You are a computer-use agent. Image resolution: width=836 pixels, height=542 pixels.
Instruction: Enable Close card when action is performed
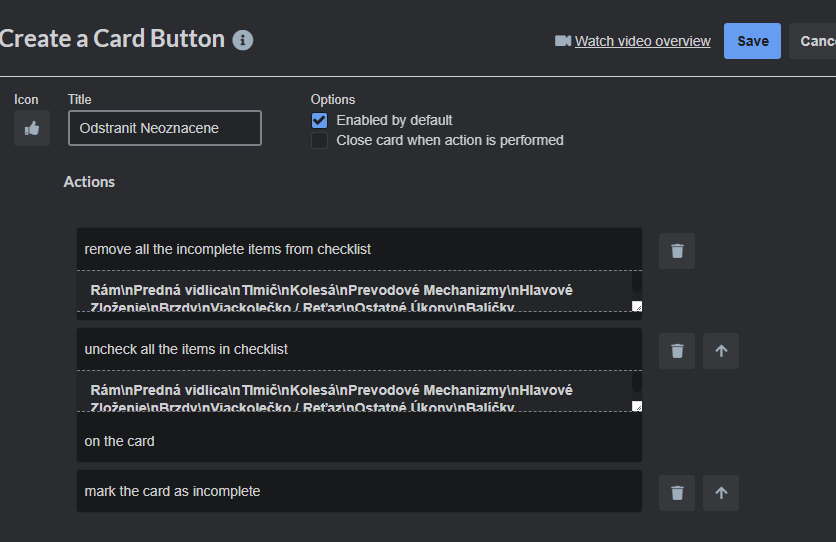click(319, 141)
